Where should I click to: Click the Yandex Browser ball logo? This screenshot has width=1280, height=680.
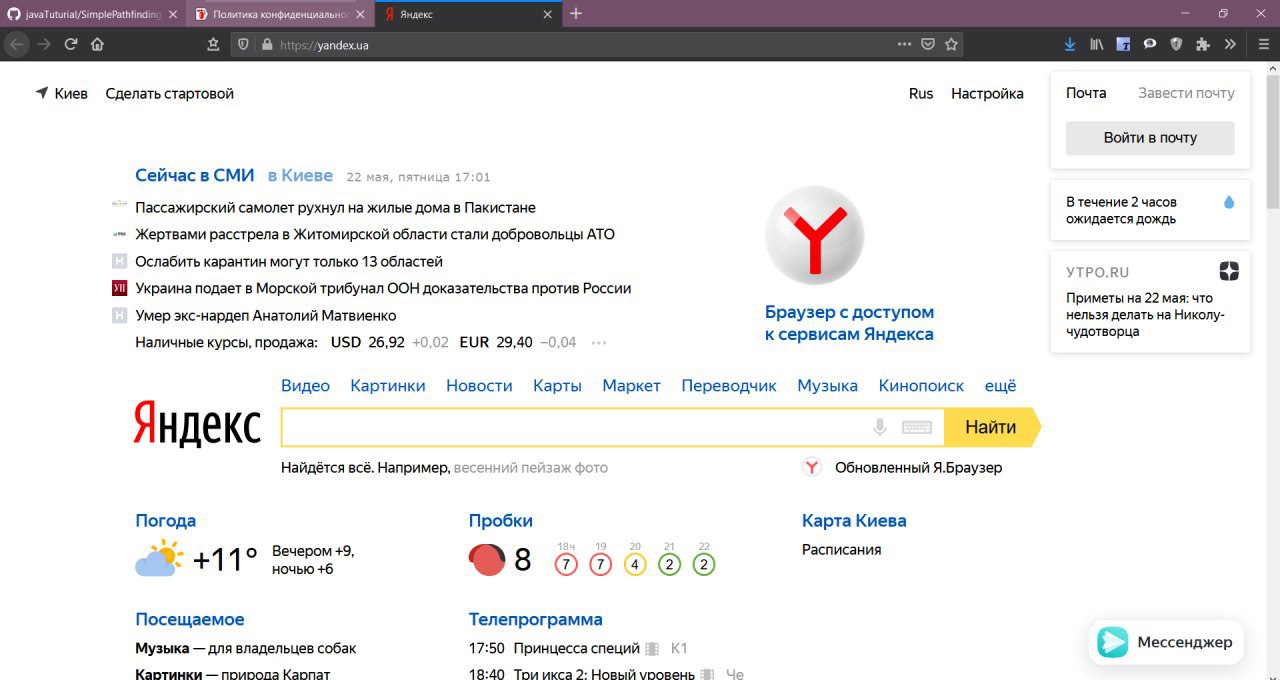click(814, 236)
